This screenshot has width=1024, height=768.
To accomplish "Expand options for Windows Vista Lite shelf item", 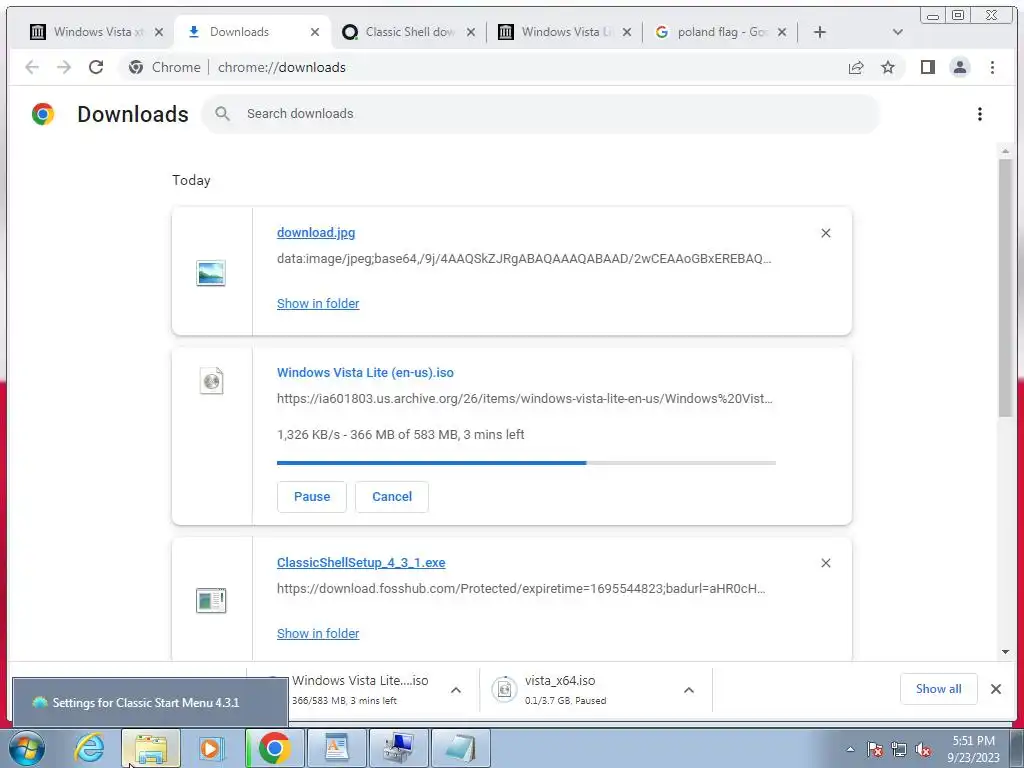I will pyautogui.click(x=456, y=690).
